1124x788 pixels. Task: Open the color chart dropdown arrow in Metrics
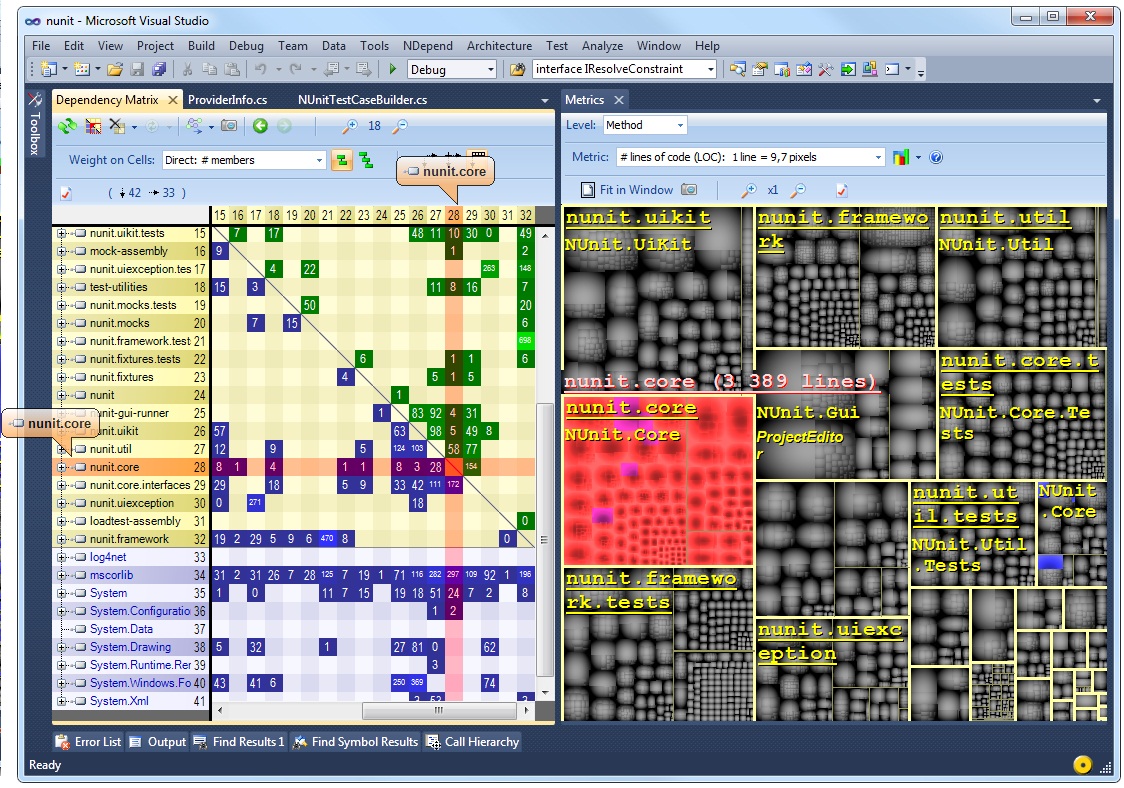[918, 157]
